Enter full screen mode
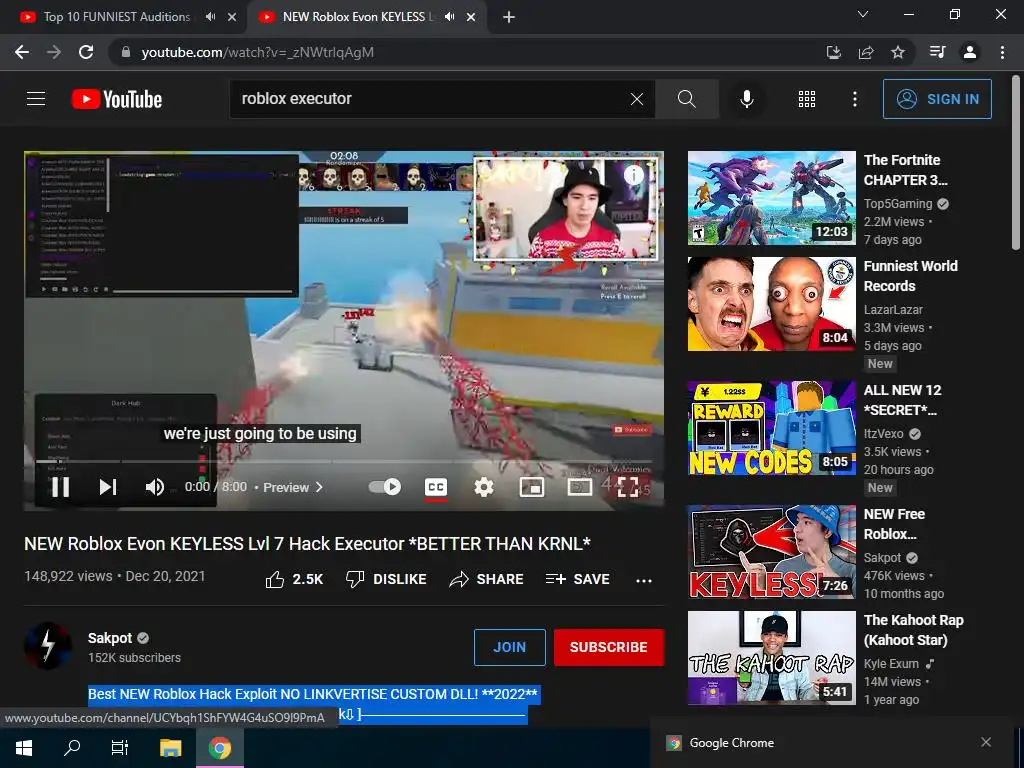Image resolution: width=1024 pixels, height=768 pixels. [628, 487]
